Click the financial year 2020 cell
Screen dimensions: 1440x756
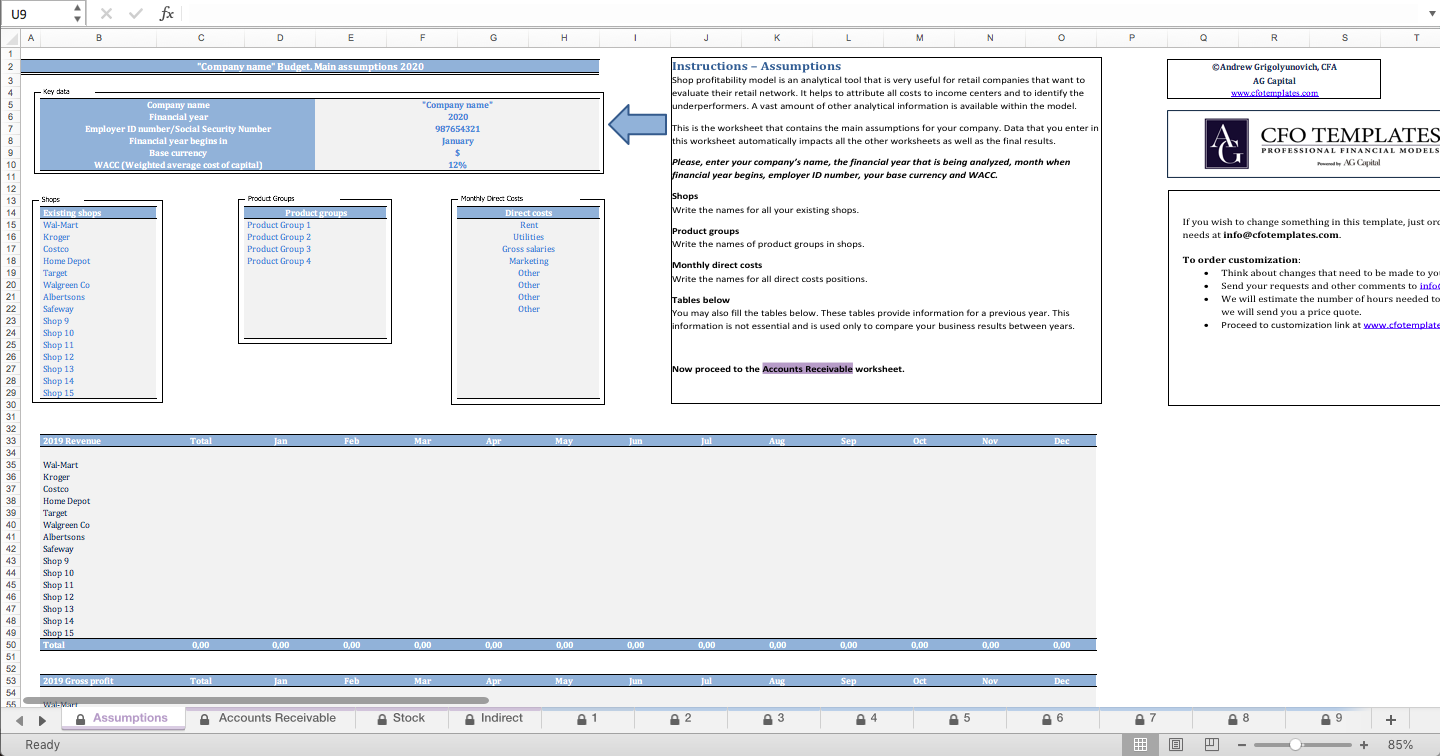(457, 117)
